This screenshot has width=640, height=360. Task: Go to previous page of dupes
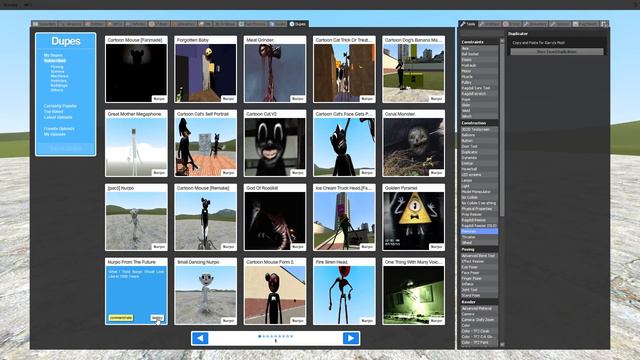pos(200,338)
